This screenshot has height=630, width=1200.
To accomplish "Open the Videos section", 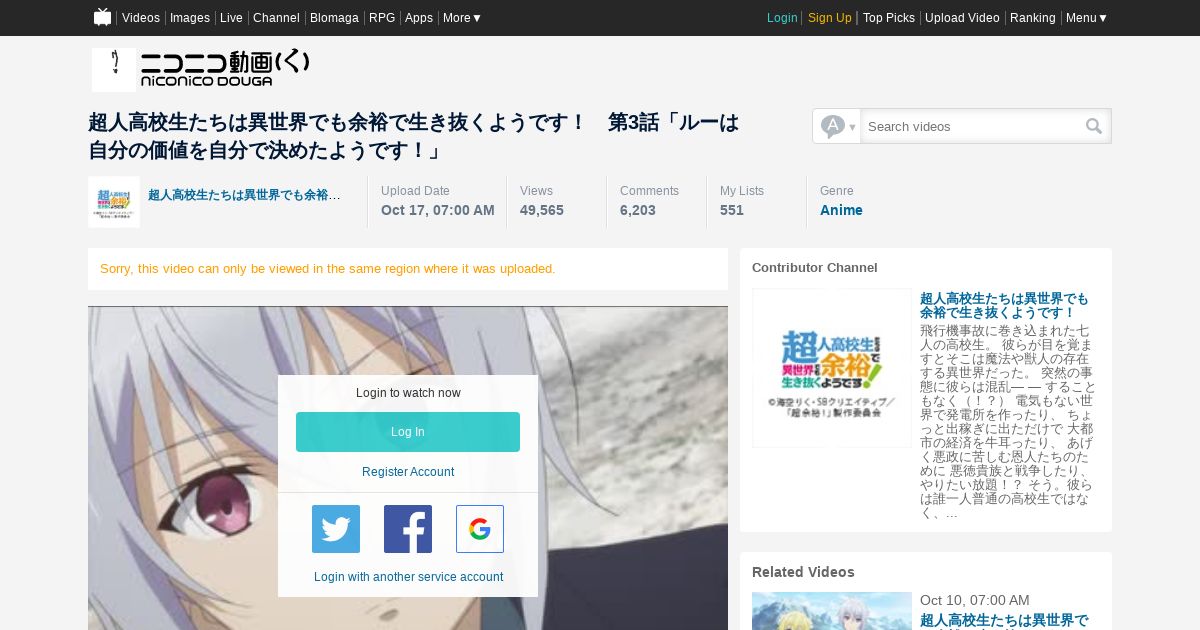I will 141,18.
